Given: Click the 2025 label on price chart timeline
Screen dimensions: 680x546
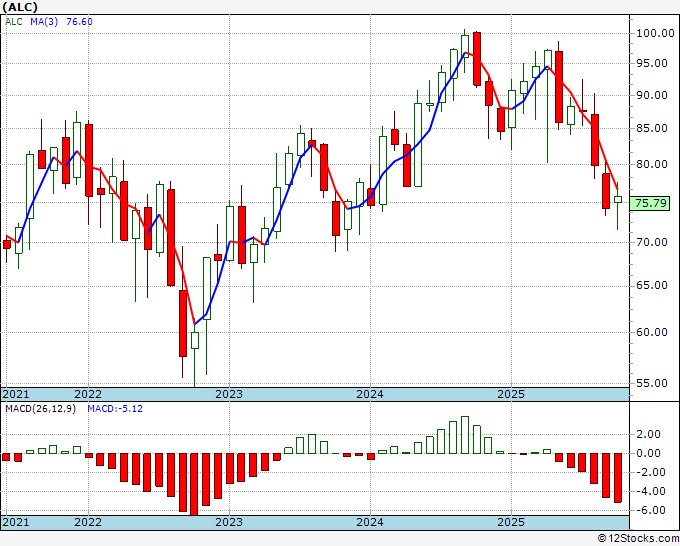Looking at the screenshot, I should (511, 394).
